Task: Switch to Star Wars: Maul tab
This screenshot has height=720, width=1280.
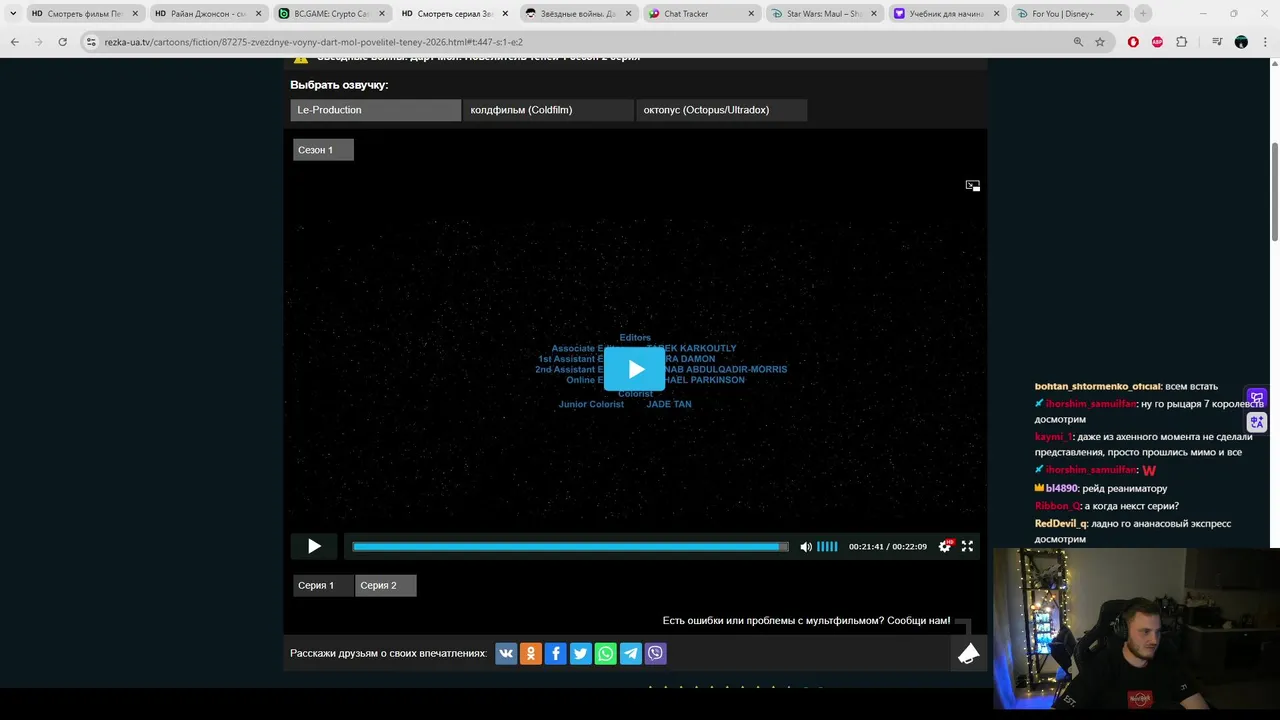Action: pyautogui.click(x=824, y=14)
